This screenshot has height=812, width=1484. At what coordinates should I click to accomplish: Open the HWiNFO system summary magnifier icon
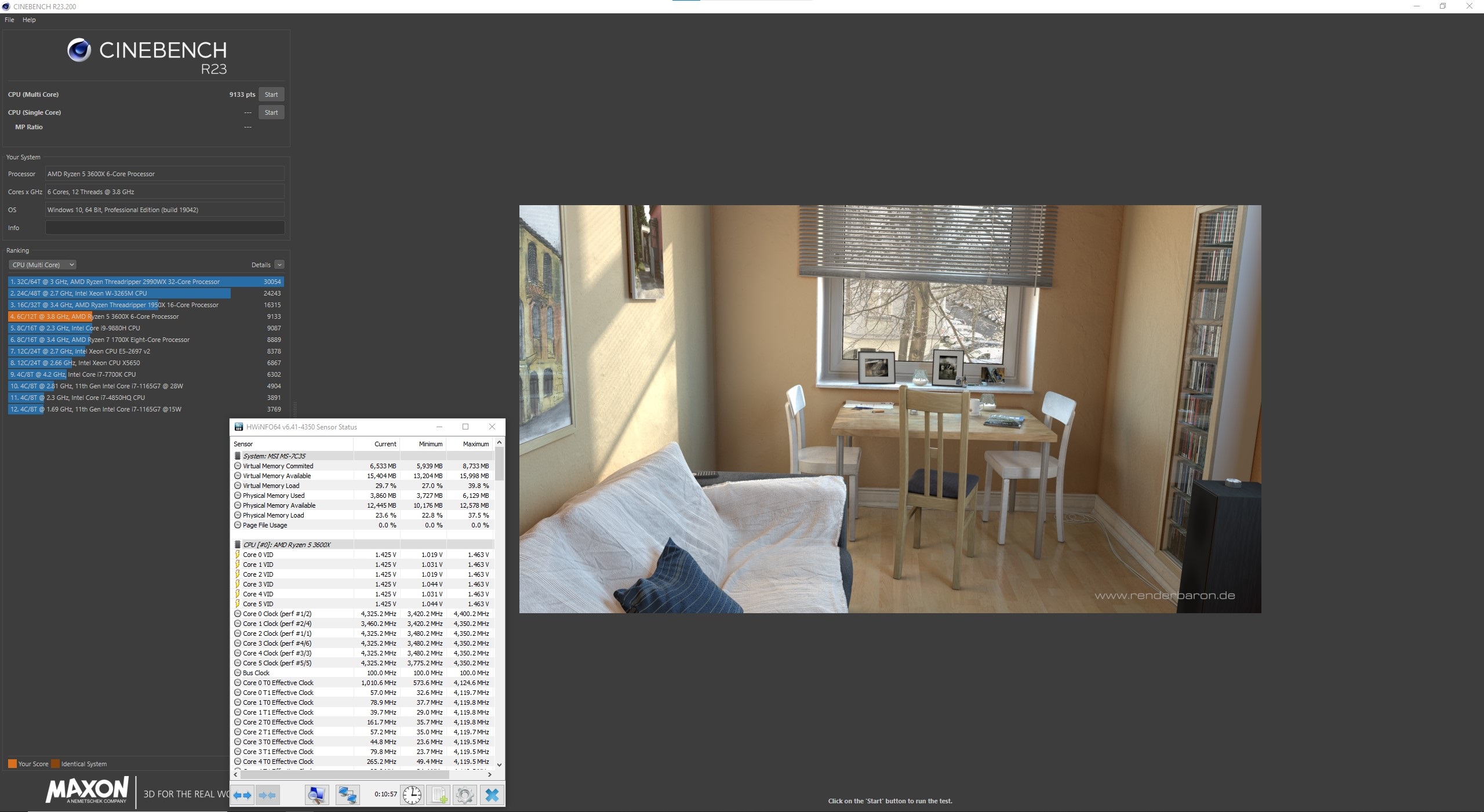[x=317, y=795]
